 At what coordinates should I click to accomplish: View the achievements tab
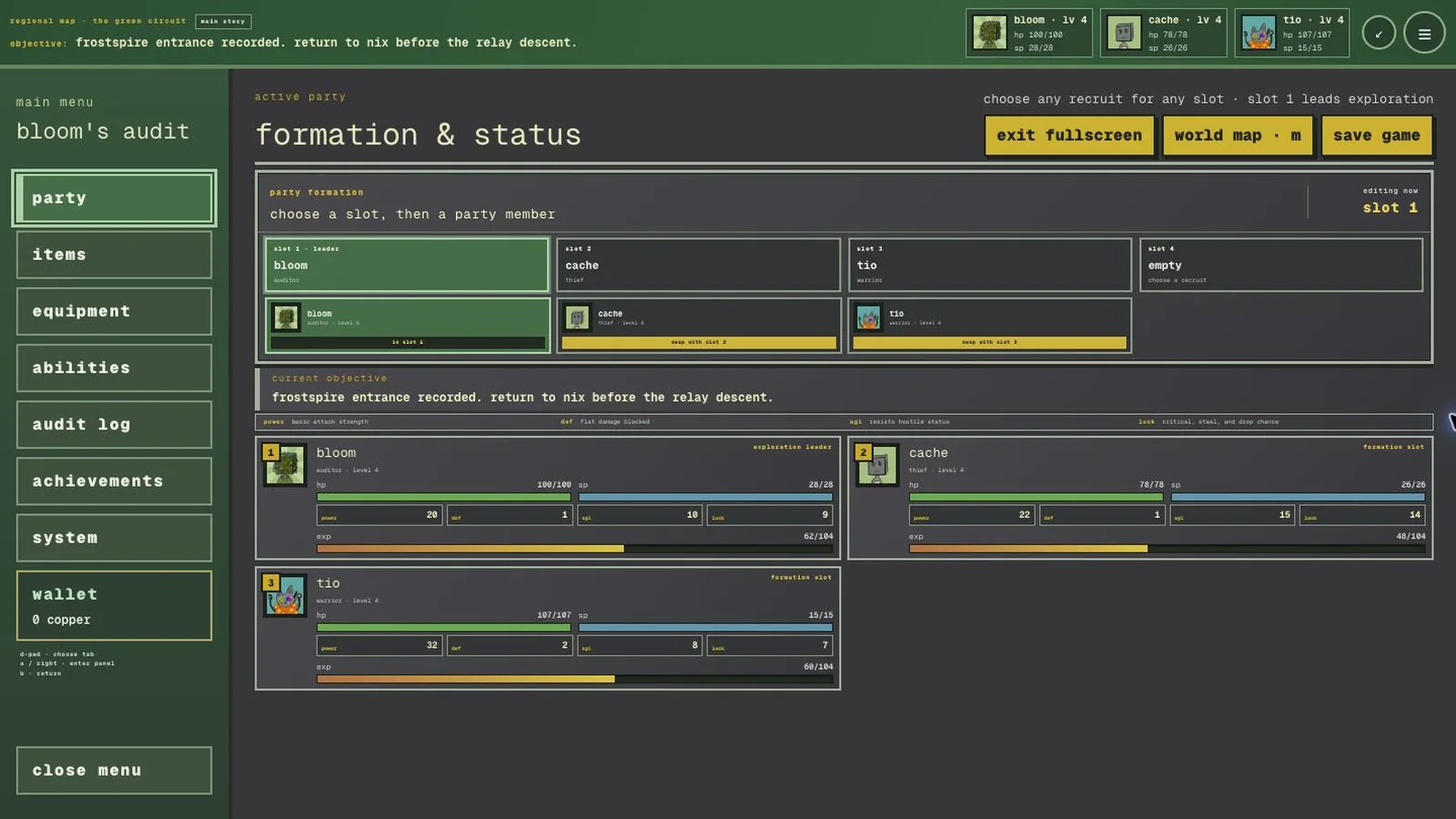point(114,480)
